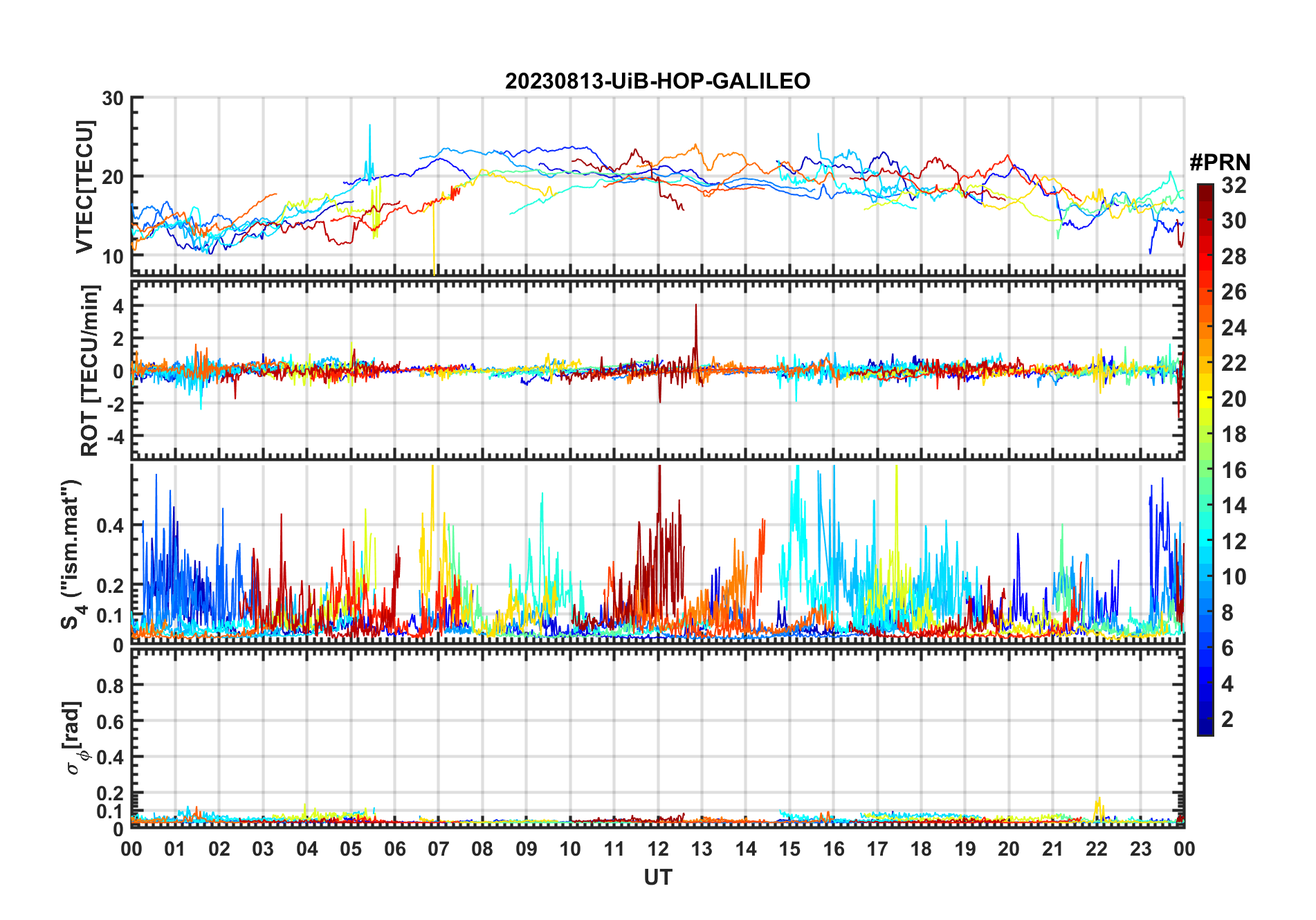Screen dimensions: 1316x920
Task: Click the 17 hour x-axis tick label
Action: [877, 849]
